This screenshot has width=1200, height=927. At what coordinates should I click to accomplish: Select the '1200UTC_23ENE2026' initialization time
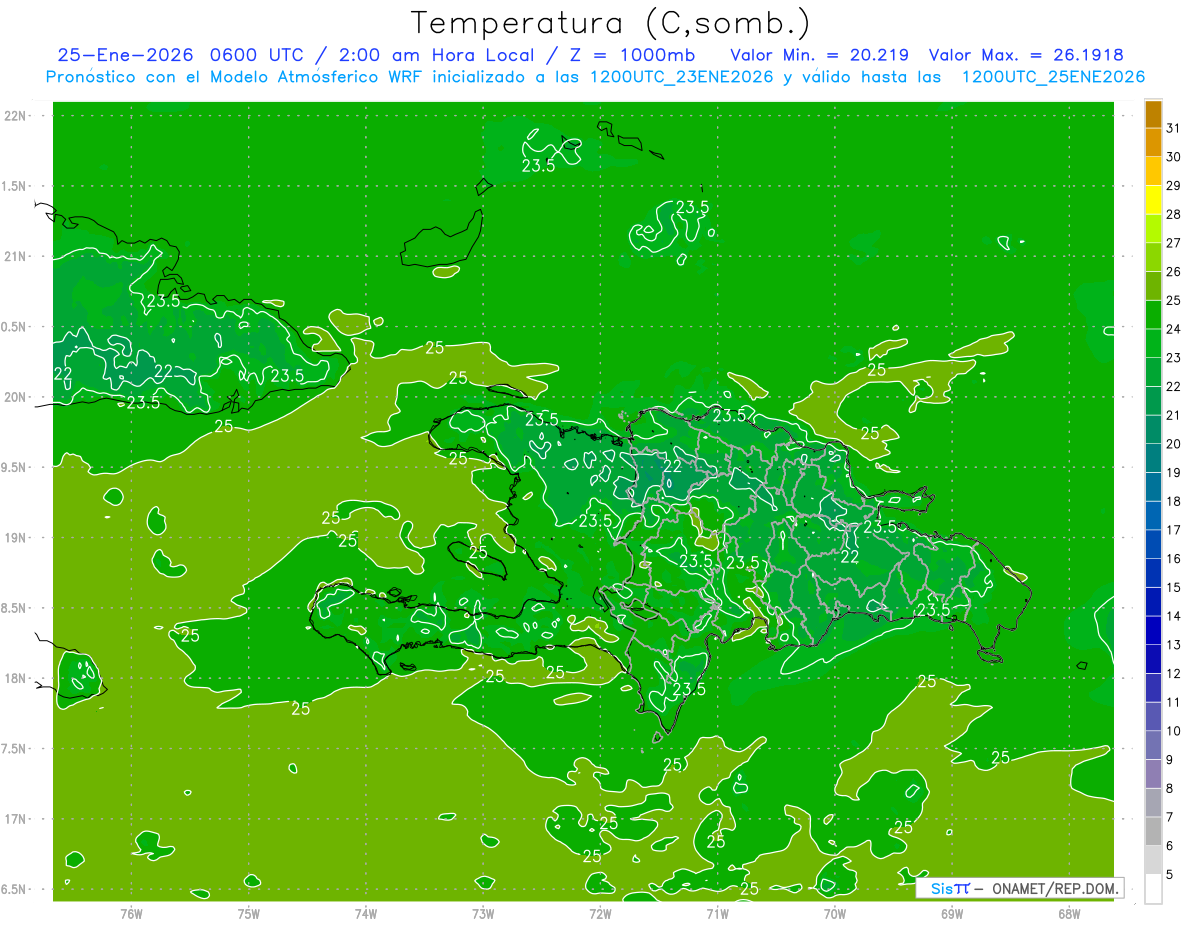681,77
